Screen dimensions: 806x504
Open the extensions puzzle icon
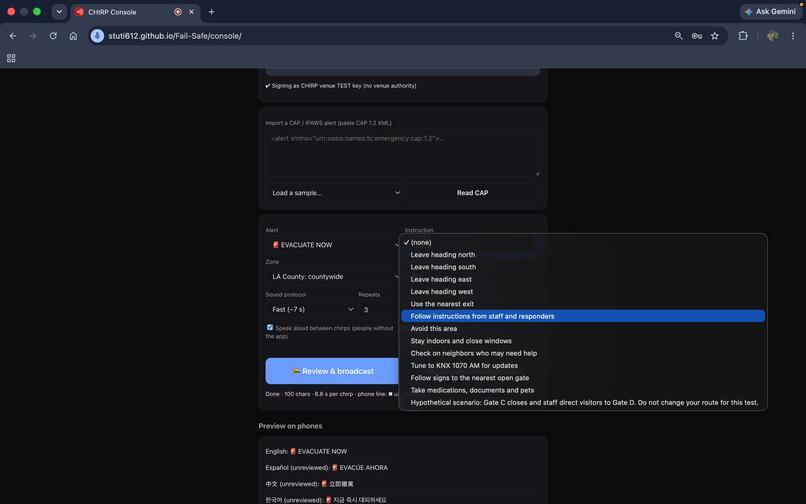coord(743,36)
